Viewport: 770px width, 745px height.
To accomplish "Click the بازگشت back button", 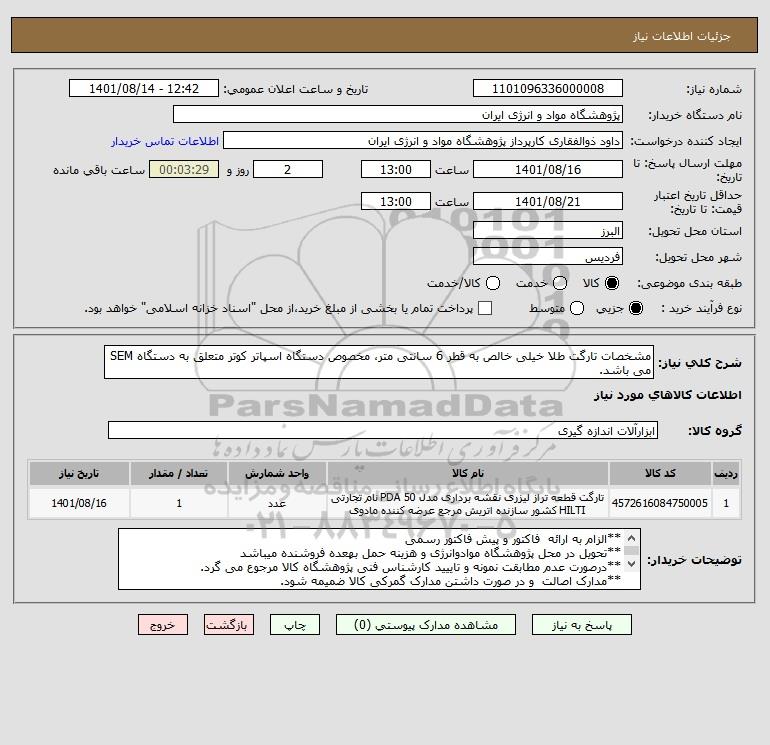I will pyautogui.click(x=229, y=625).
